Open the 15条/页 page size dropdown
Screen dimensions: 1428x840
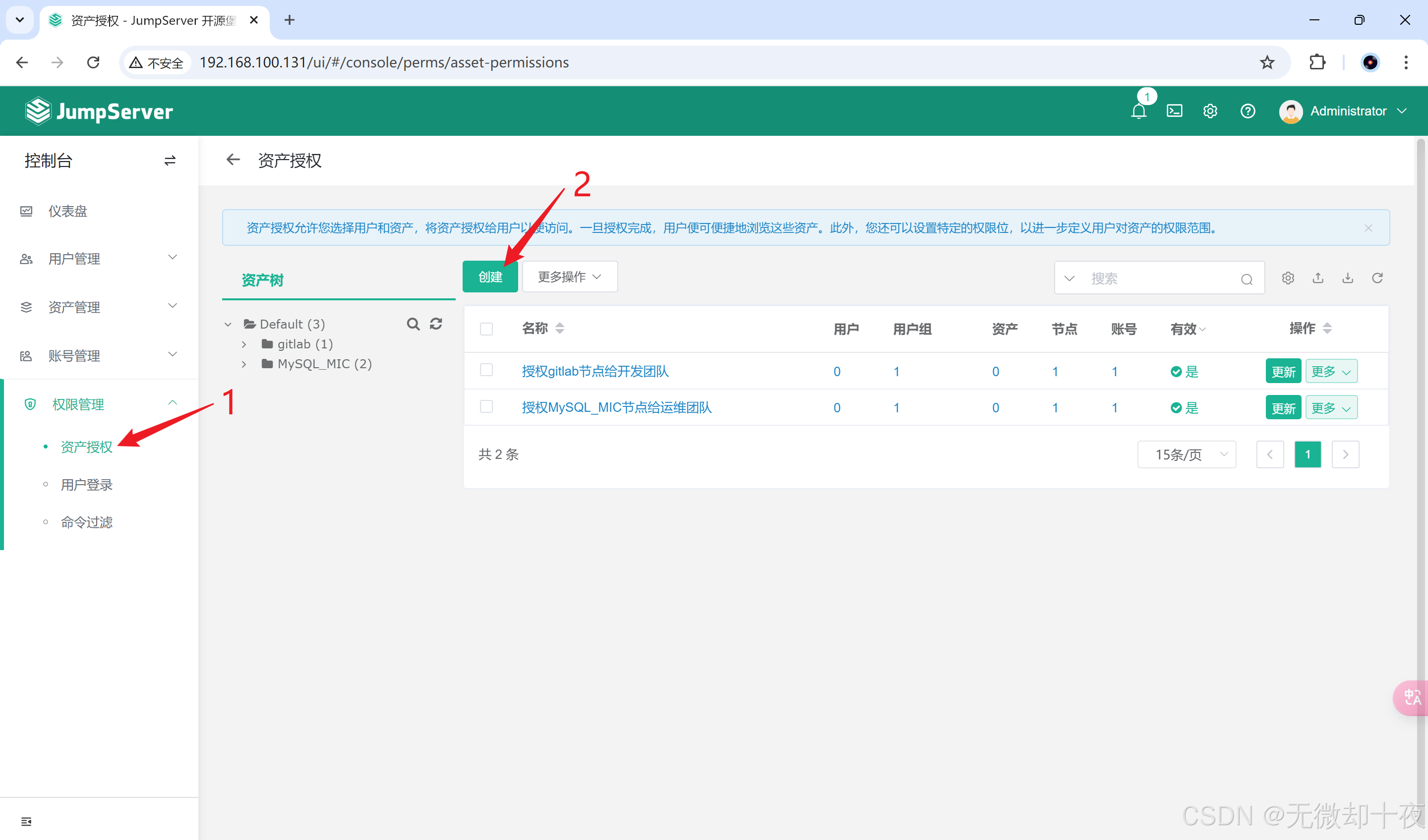[1186, 454]
